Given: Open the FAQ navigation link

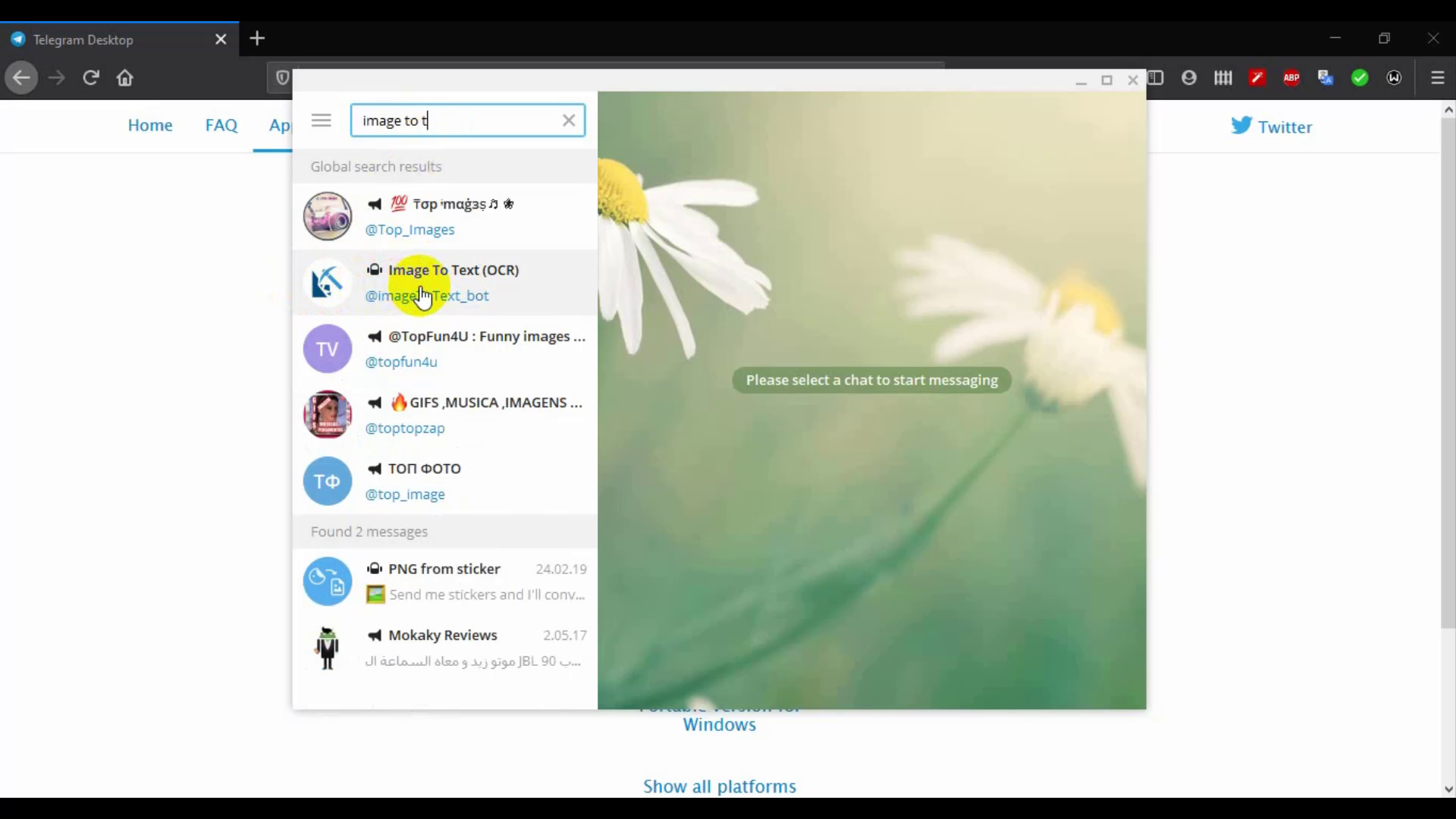Looking at the screenshot, I should tap(221, 125).
